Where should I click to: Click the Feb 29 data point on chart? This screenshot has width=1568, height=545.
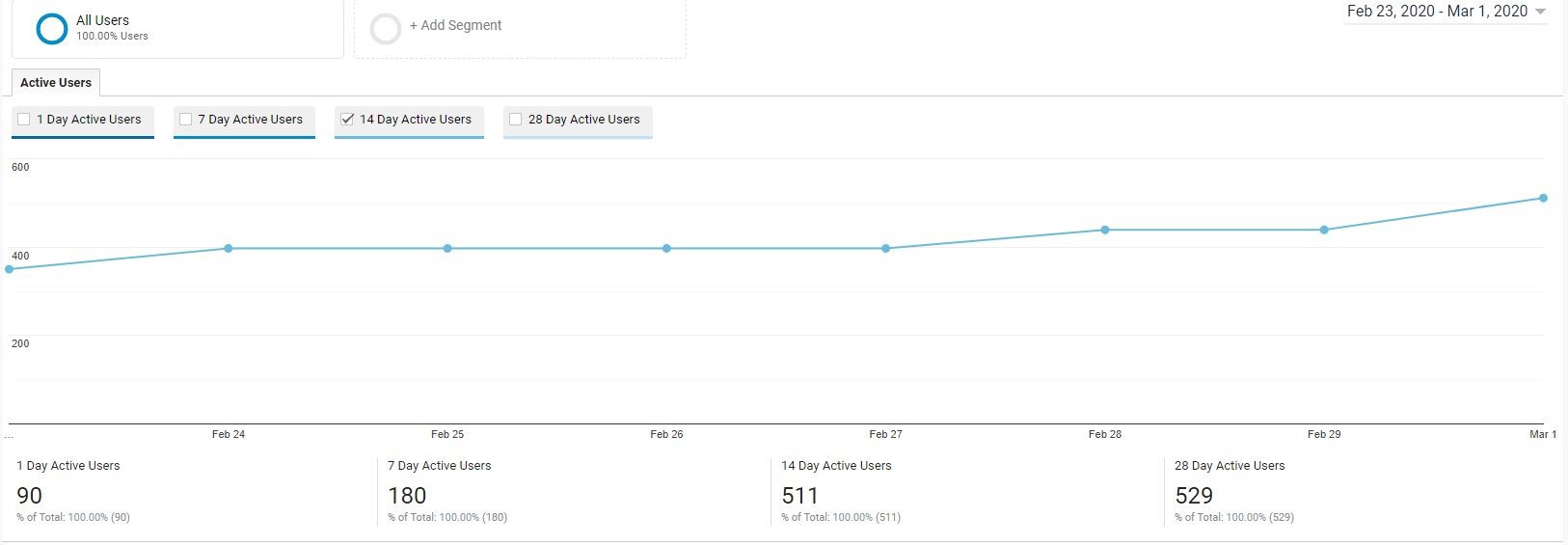click(x=1324, y=230)
